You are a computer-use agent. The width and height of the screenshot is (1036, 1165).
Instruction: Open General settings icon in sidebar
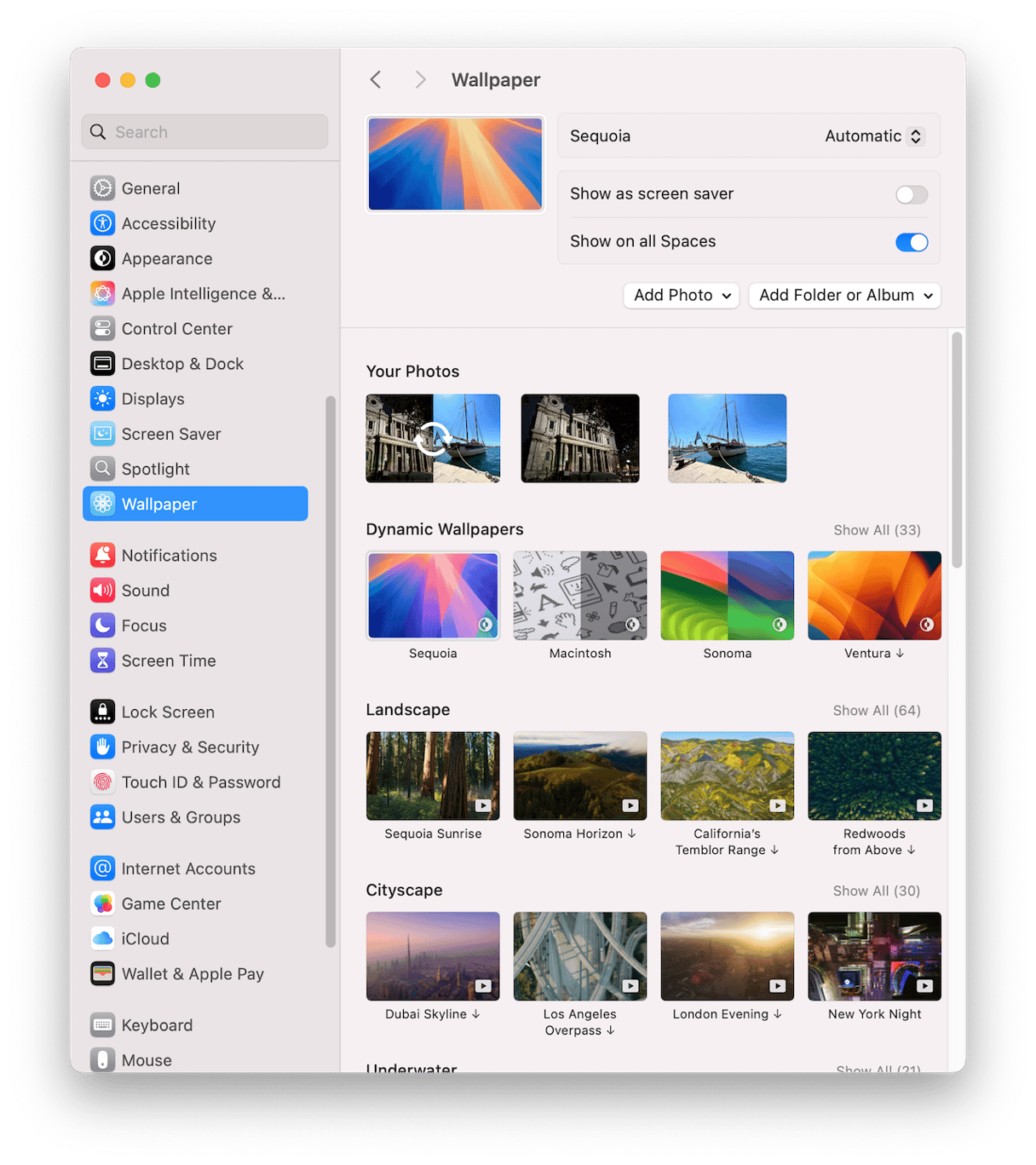click(102, 188)
